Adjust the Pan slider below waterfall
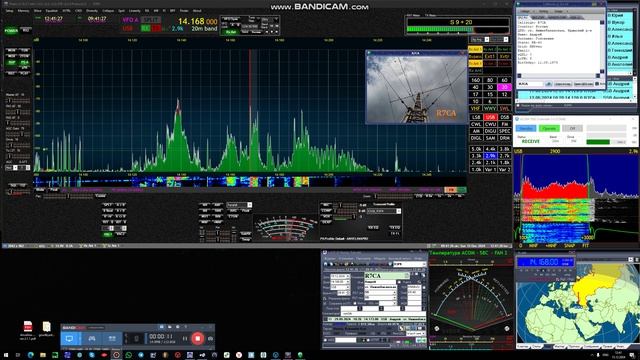The image size is (640, 360). point(68,196)
